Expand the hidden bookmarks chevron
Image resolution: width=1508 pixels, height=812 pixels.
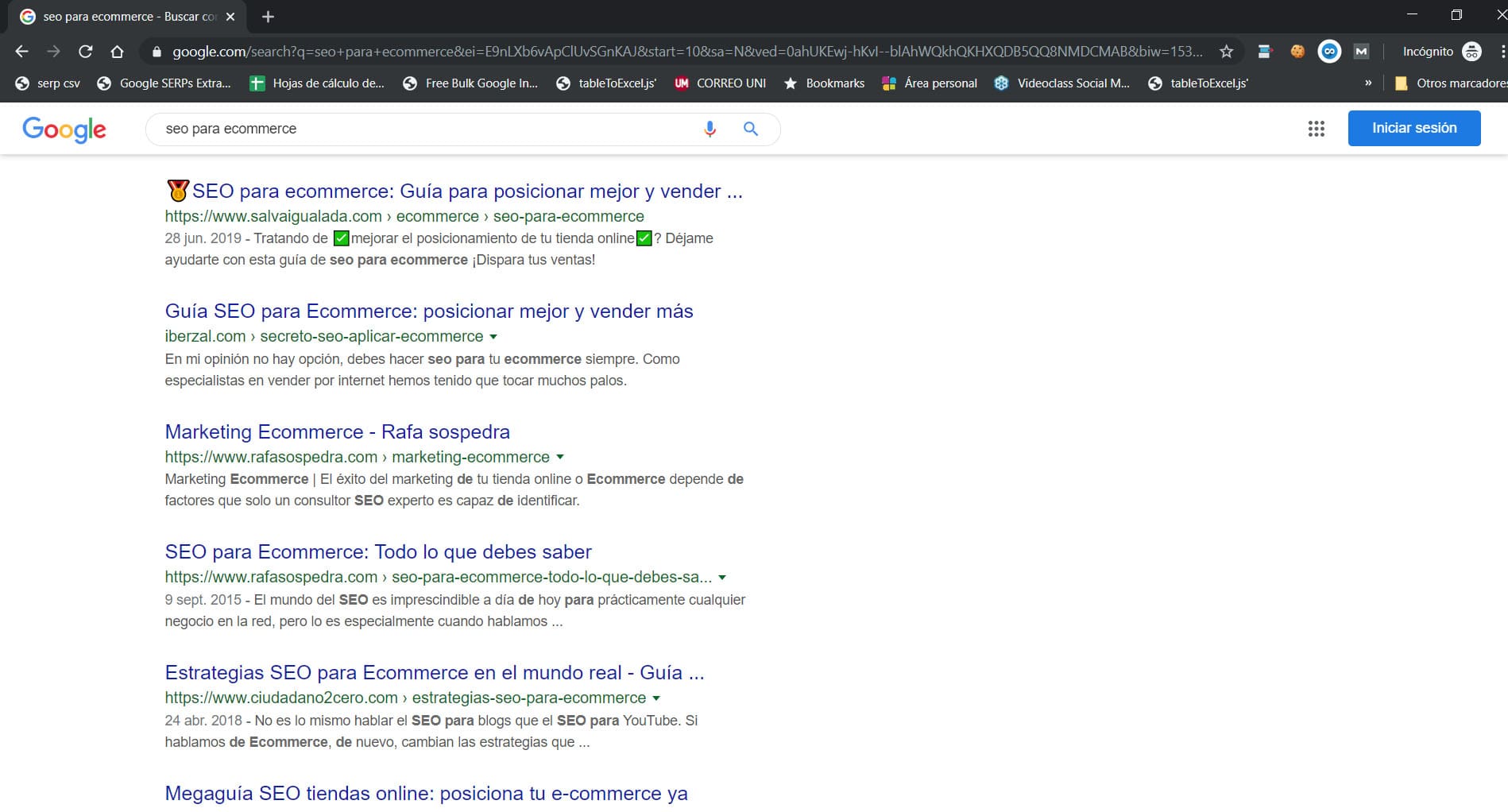[x=1368, y=83]
